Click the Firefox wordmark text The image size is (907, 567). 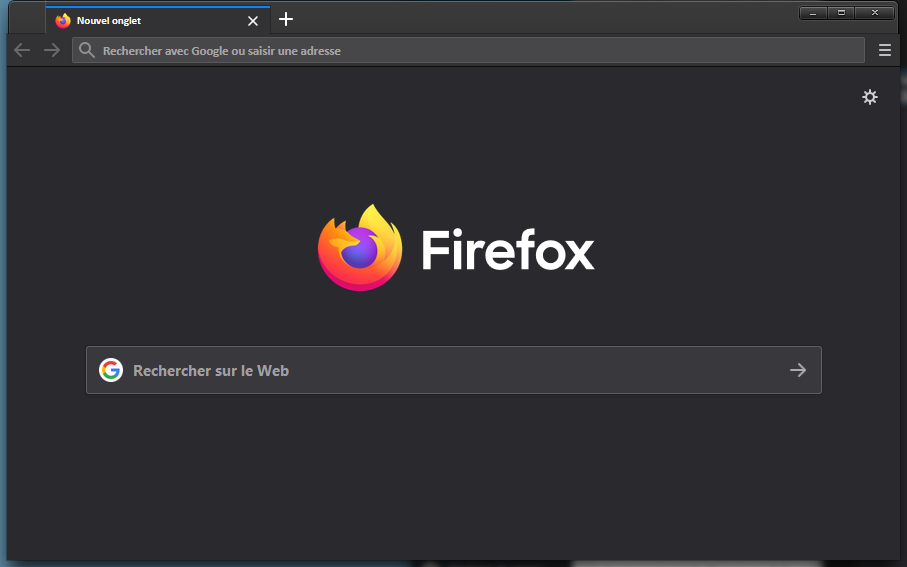click(507, 250)
